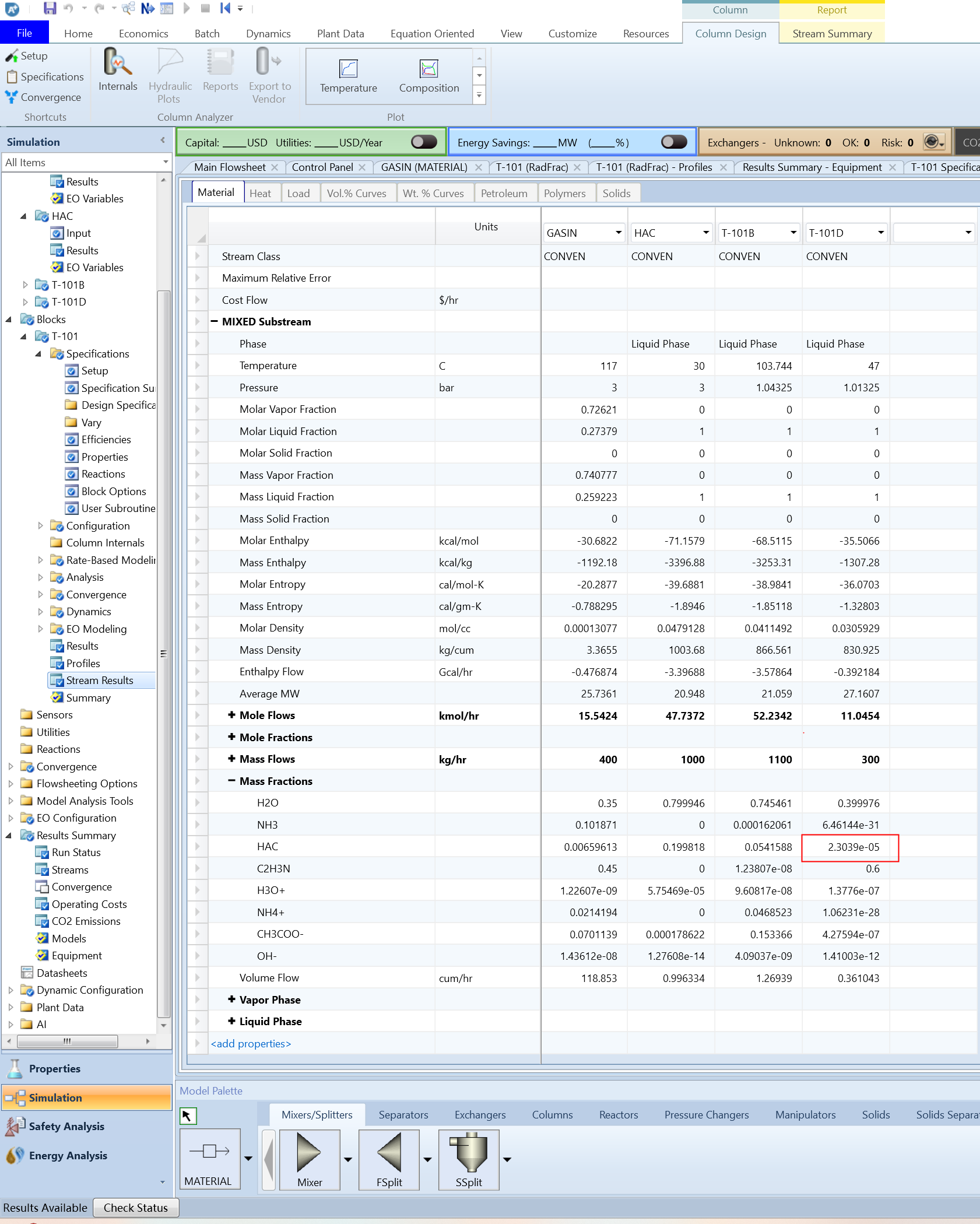Click the Reset rewind icon in toolbar
This screenshot has height=1224, width=980.
coord(225,8)
